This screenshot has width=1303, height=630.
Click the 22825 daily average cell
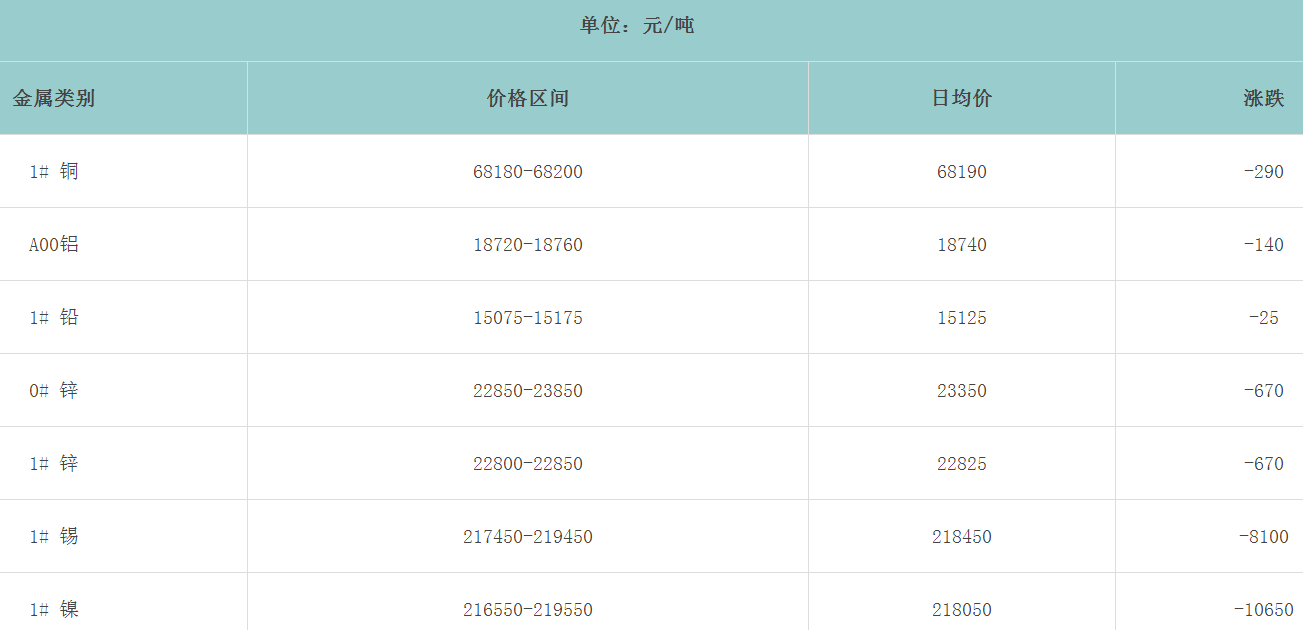tap(962, 464)
